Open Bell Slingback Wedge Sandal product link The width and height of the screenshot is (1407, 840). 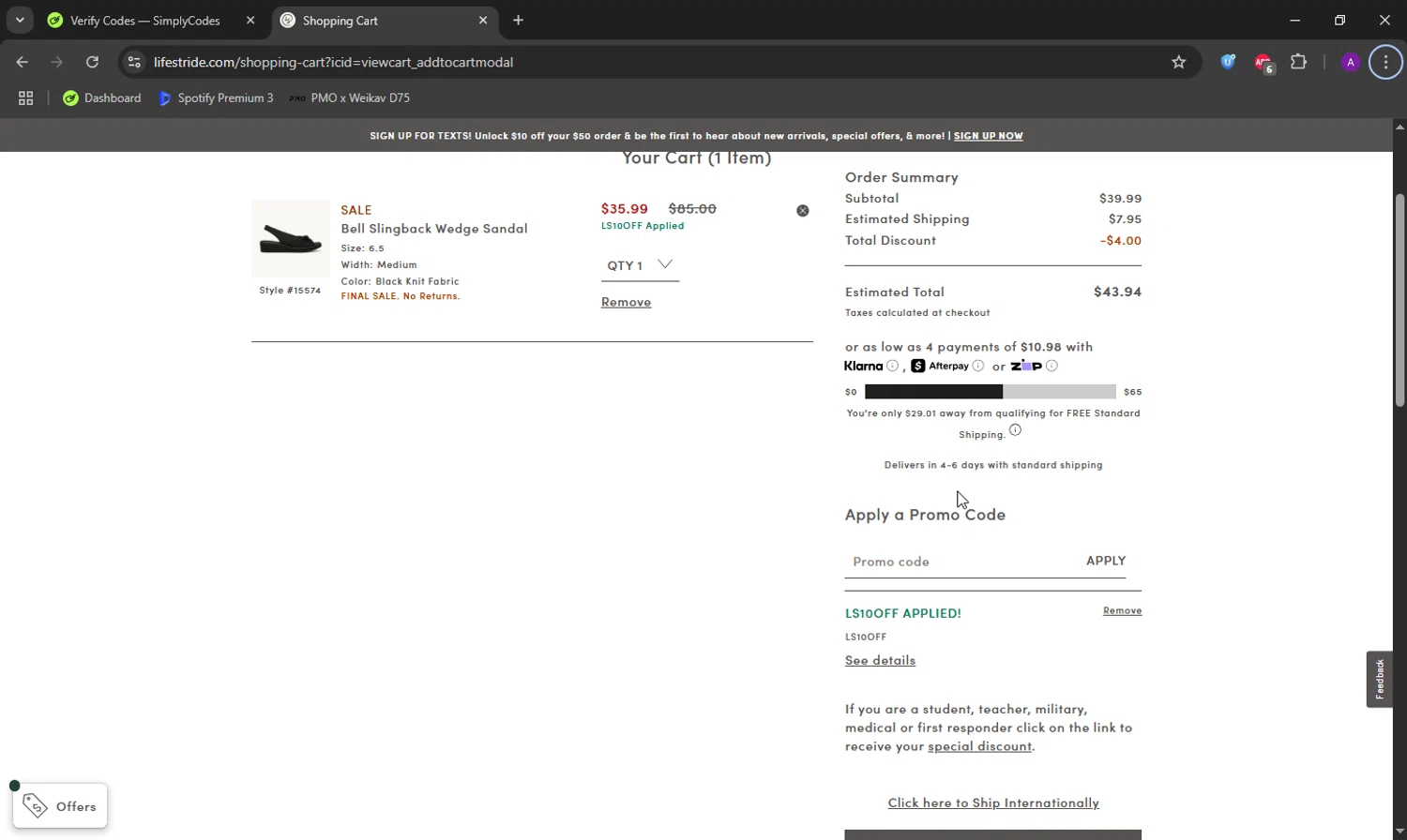click(x=434, y=228)
